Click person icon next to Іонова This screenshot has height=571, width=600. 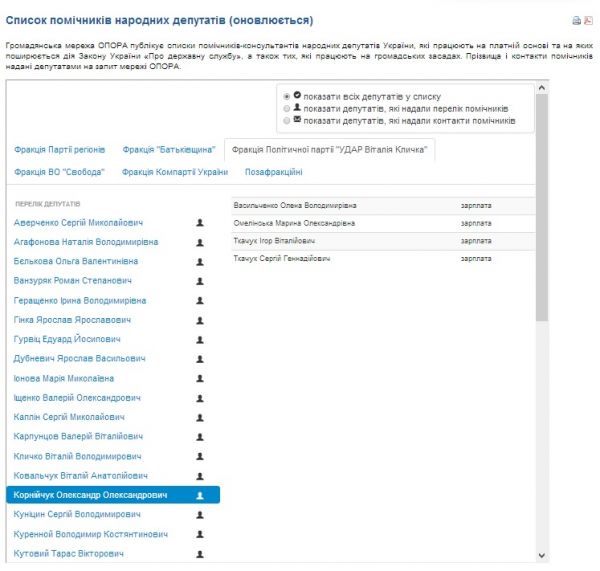click(x=200, y=378)
